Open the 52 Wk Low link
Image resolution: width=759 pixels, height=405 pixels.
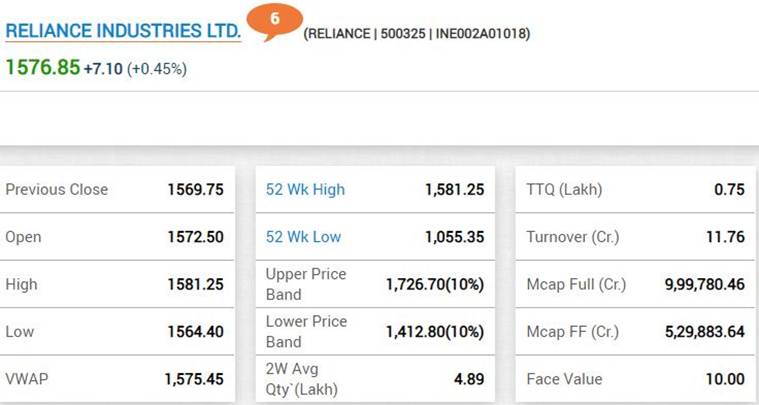[x=303, y=237]
